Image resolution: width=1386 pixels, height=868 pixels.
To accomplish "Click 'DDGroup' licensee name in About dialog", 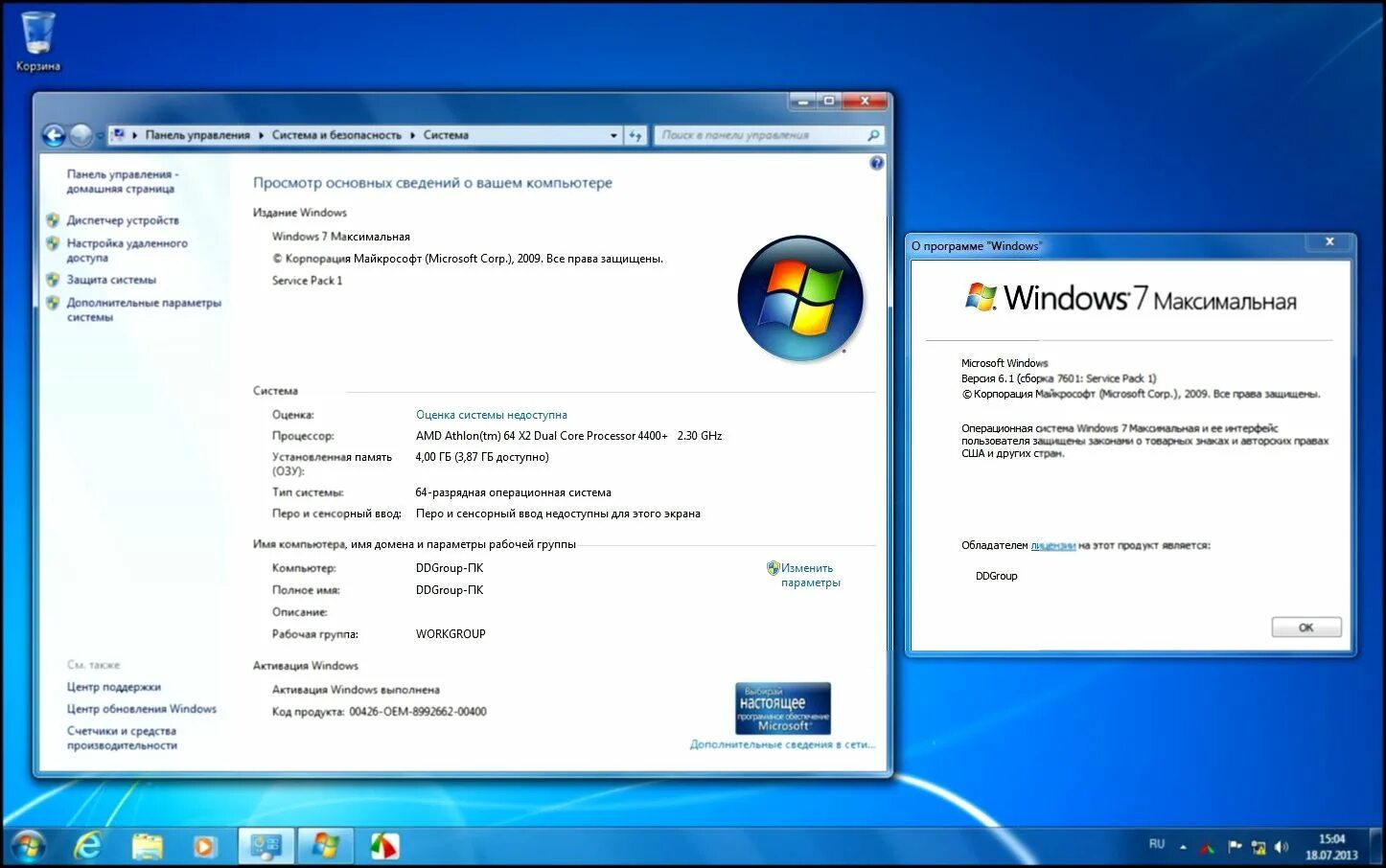I will tap(997, 576).
